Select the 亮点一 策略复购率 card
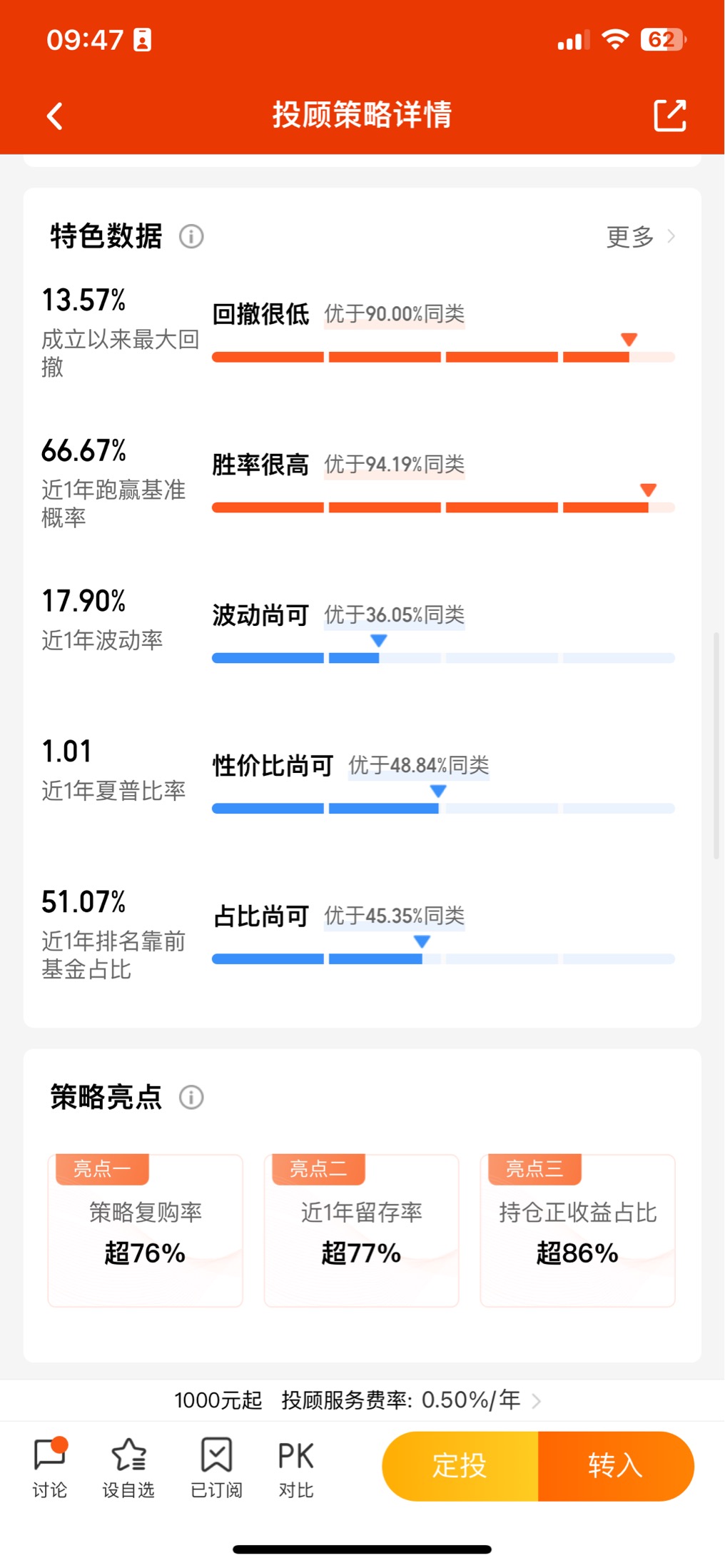Screen dimensions: 725x1568 click(x=145, y=1230)
